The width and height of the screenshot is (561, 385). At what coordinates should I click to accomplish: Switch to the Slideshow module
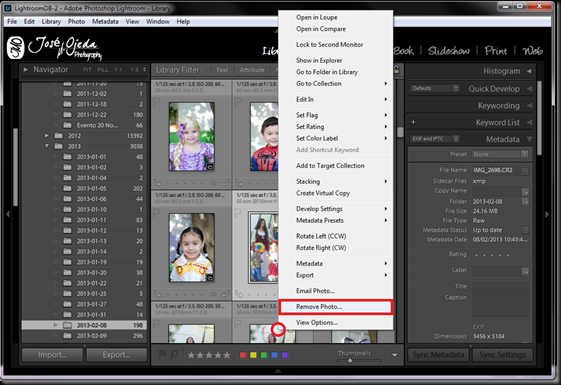pyautogui.click(x=449, y=51)
